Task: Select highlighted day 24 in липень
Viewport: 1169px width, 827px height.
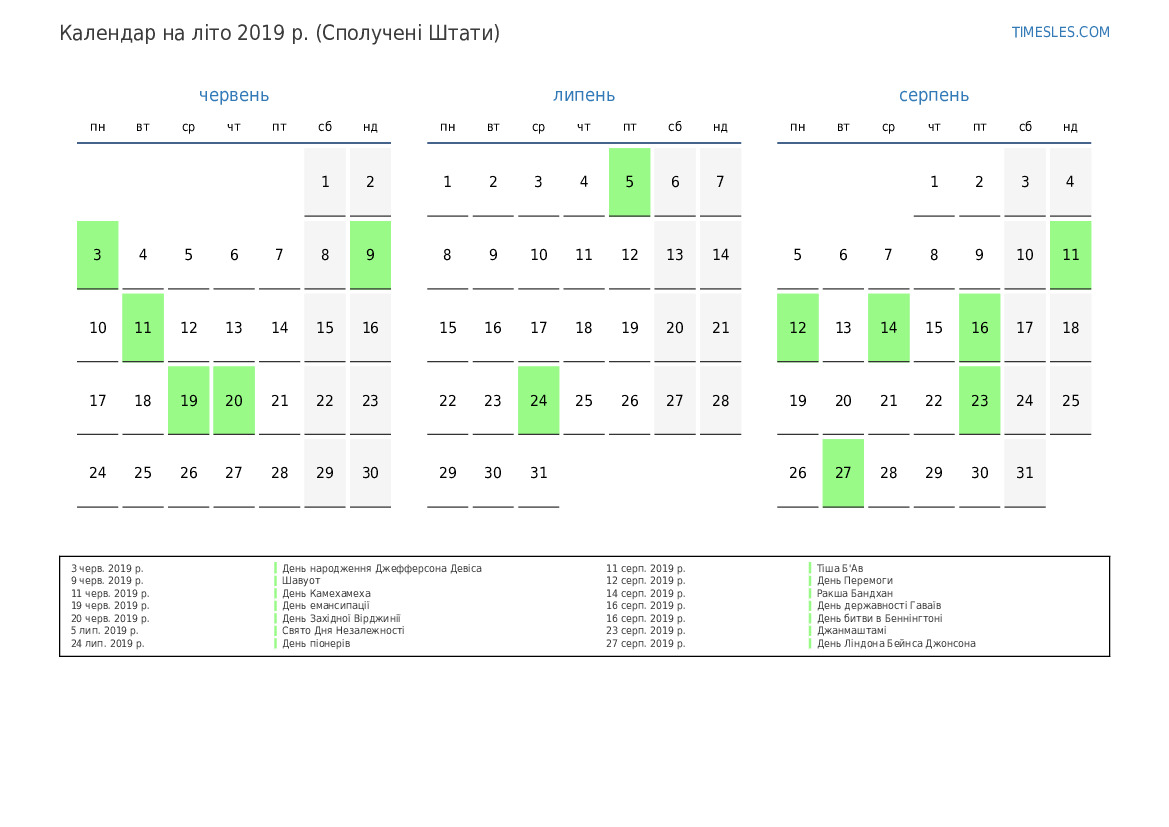Action: 538,400
